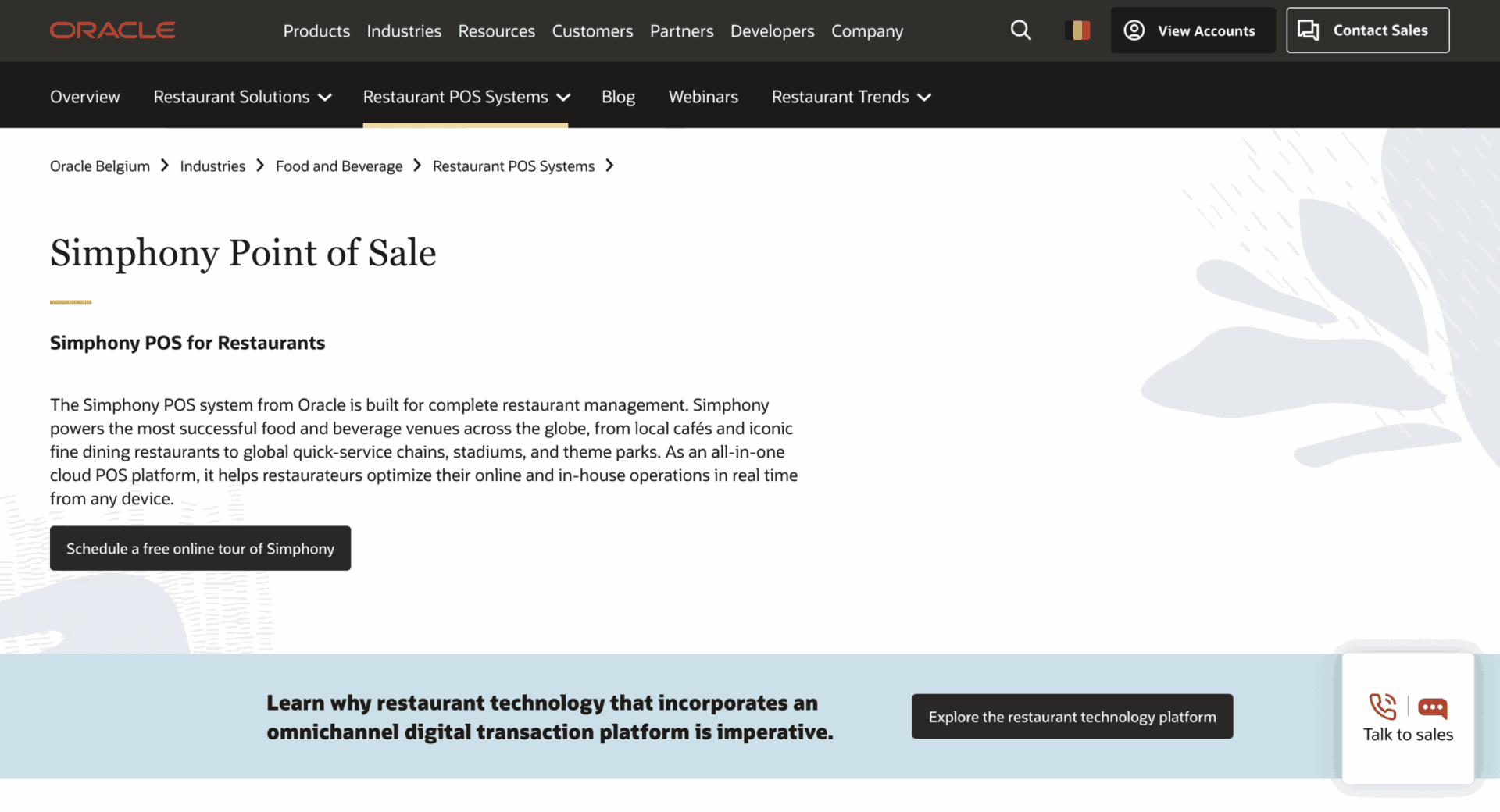Click the user account icon
The image size is (1500, 812).
point(1134,30)
